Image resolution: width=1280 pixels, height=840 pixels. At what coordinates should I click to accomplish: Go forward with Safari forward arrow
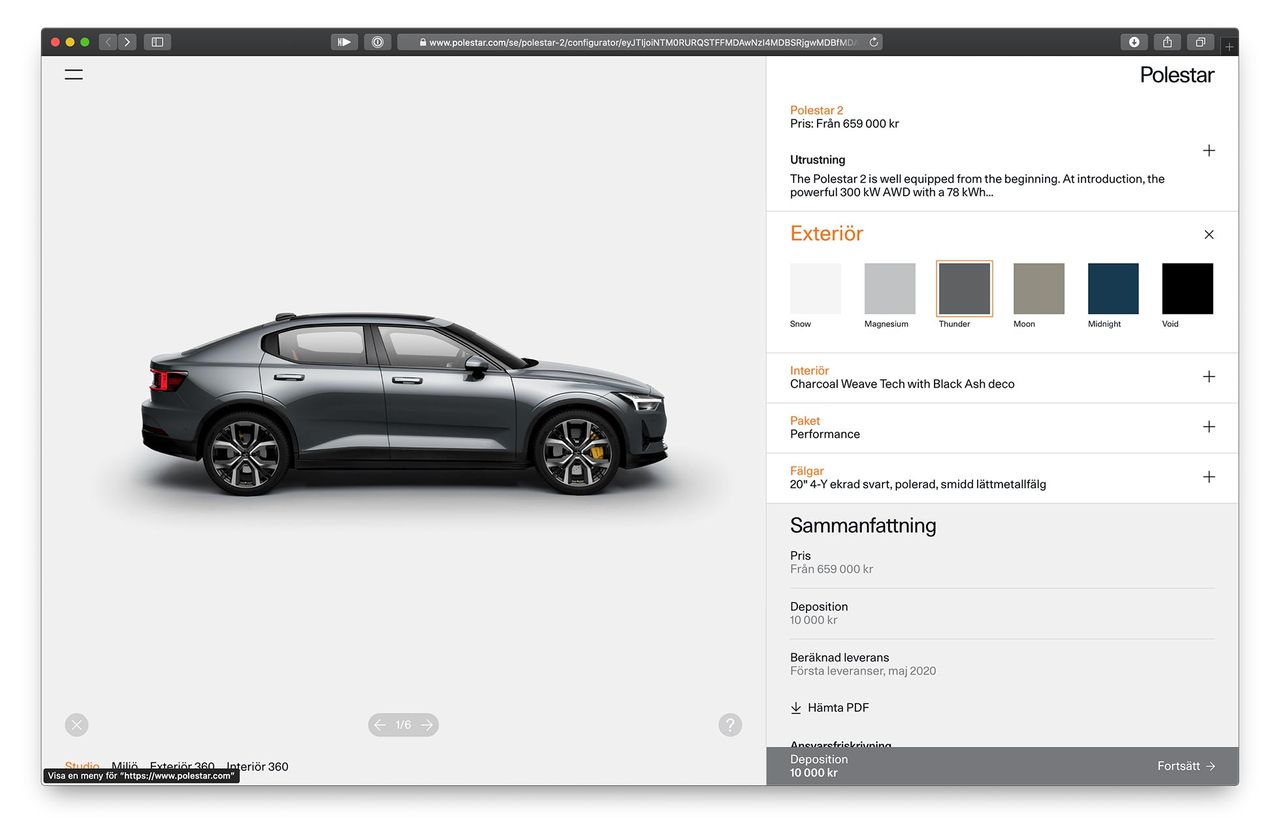[x=127, y=42]
